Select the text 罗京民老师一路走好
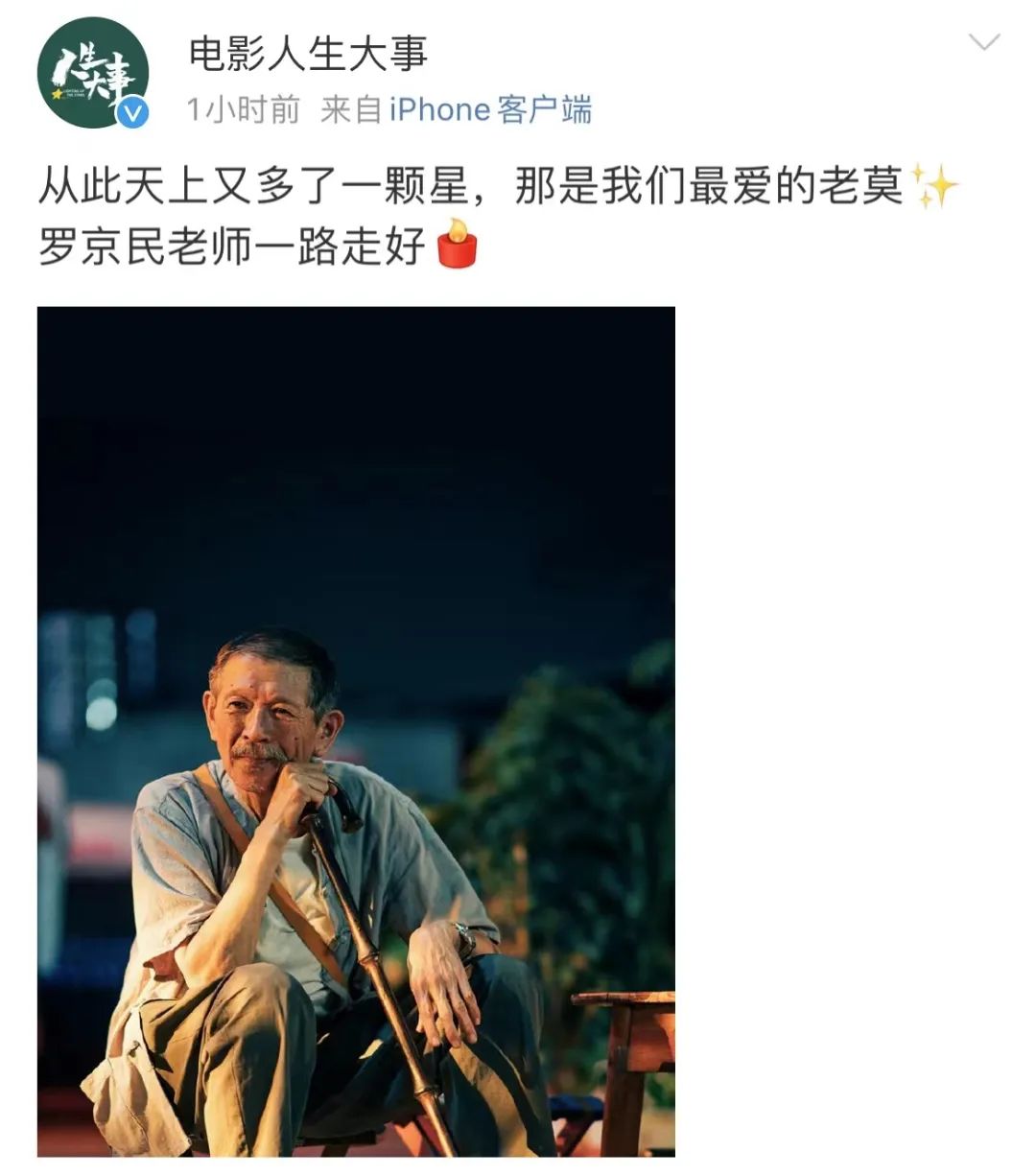The width and height of the screenshot is (1036, 1175). (232, 247)
